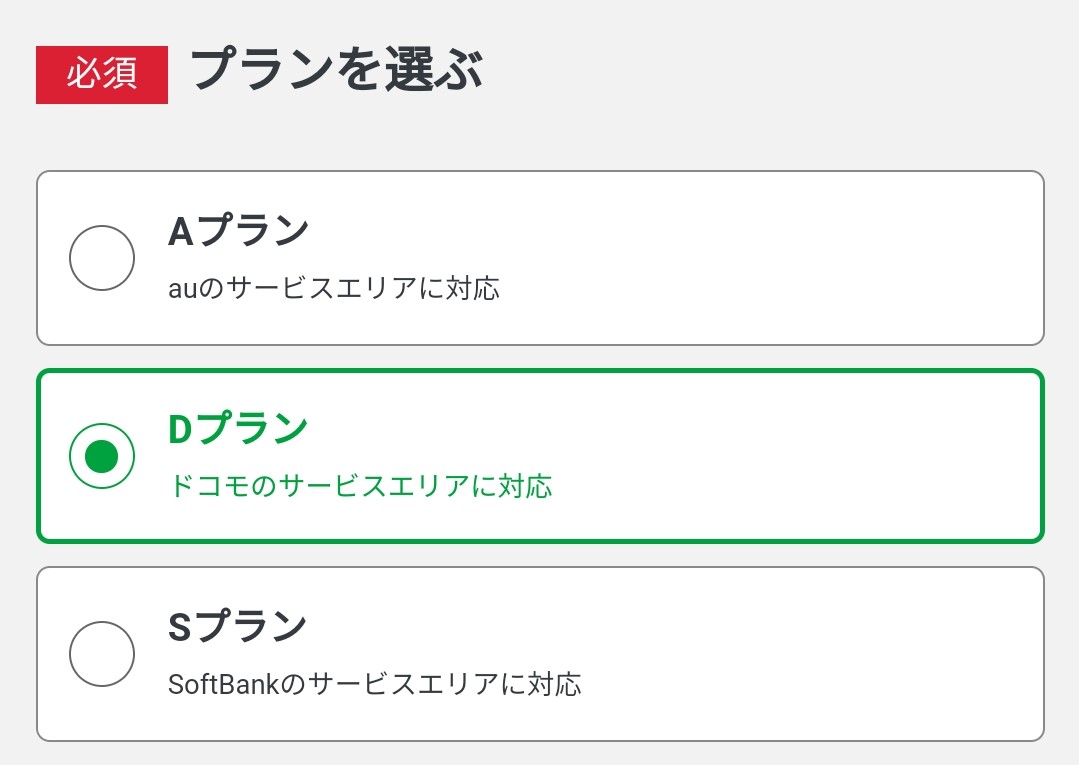The height and width of the screenshot is (765, 1079).
Task: Click the Aプラン heading text
Action: 237,228
